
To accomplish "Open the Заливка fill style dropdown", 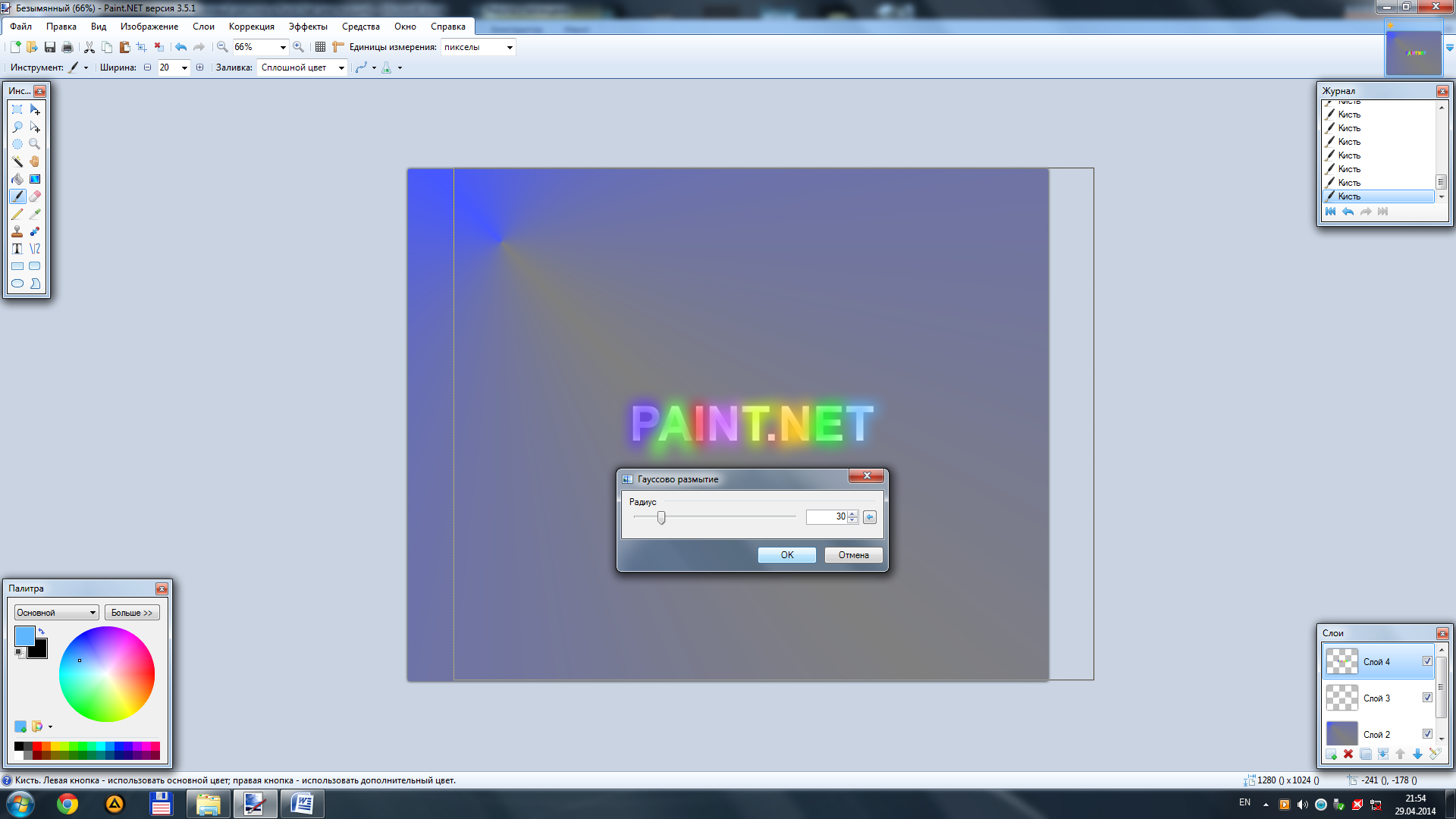I will (x=341, y=67).
